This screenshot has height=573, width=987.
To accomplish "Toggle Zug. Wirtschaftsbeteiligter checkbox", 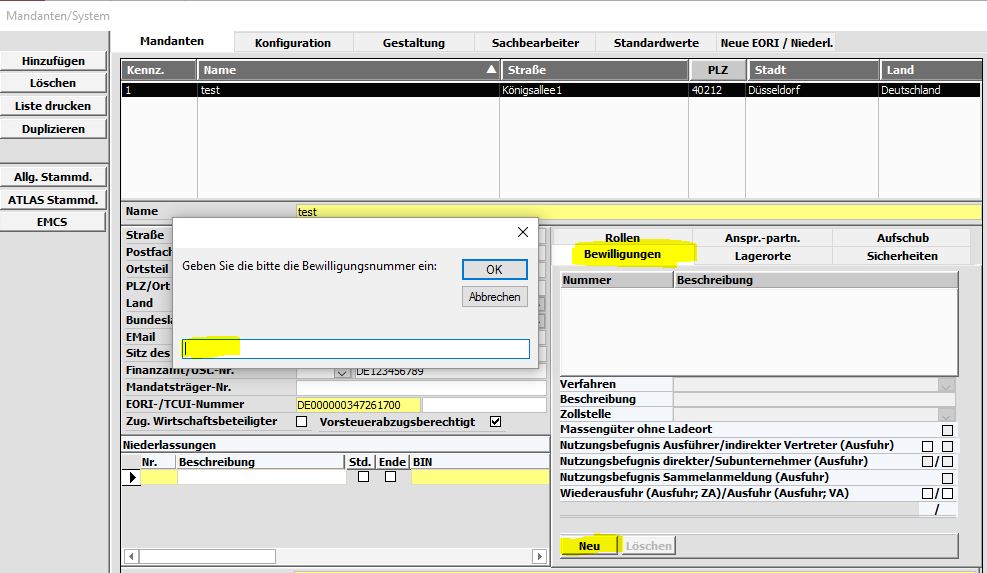I will [302, 421].
